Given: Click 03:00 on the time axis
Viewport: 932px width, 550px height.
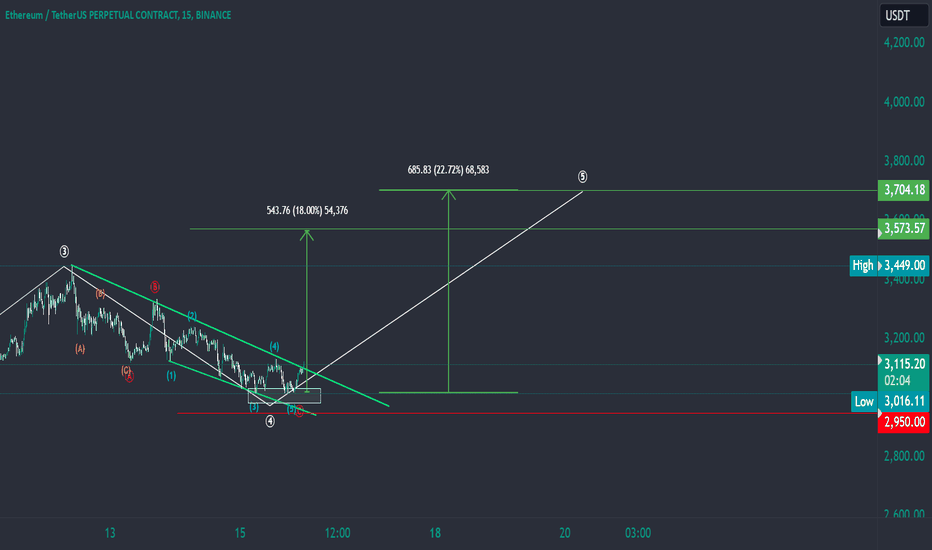Looking at the screenshot, I should [638, 533].
